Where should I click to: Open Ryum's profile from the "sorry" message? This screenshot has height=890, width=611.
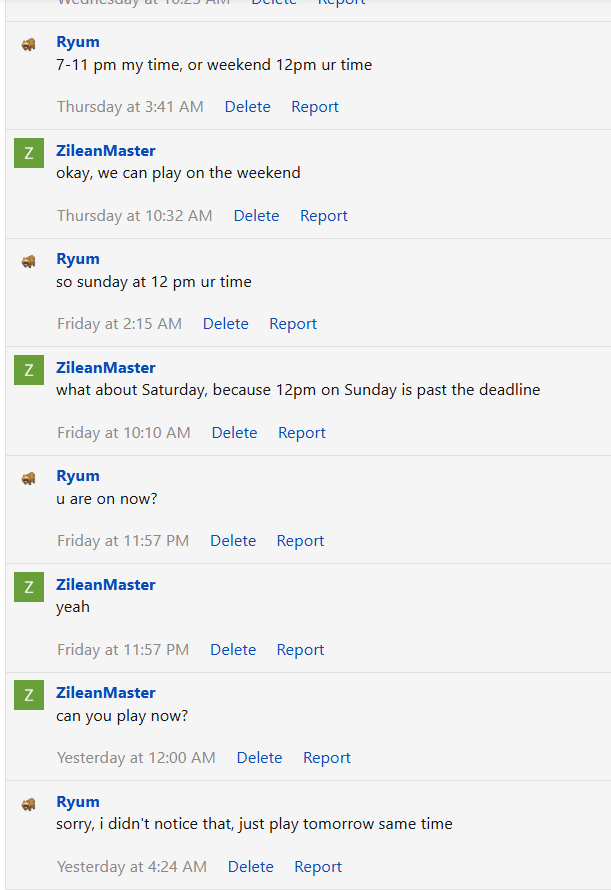point(78,801)
